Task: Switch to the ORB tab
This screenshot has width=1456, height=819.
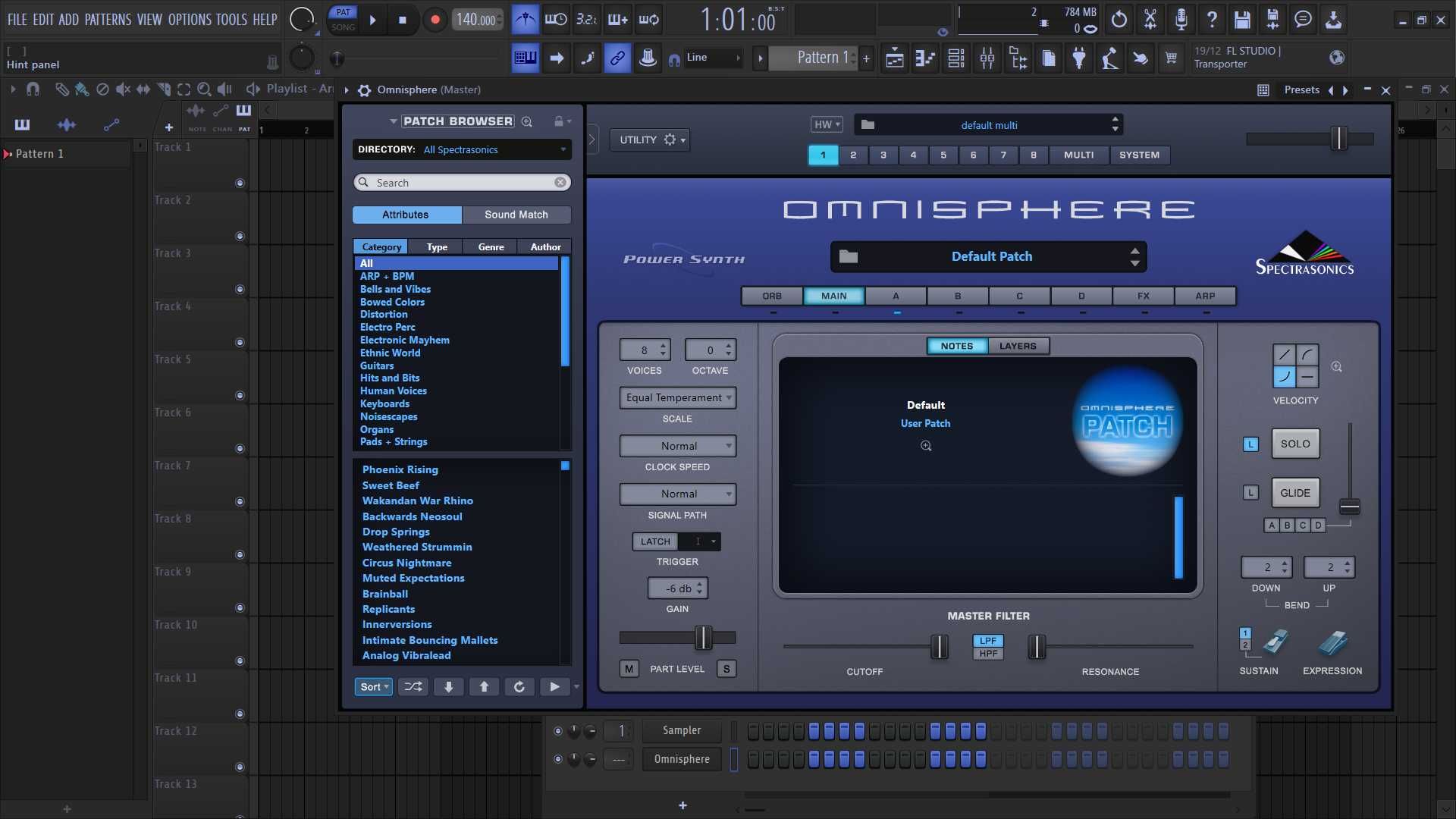Action: point(772,296)
